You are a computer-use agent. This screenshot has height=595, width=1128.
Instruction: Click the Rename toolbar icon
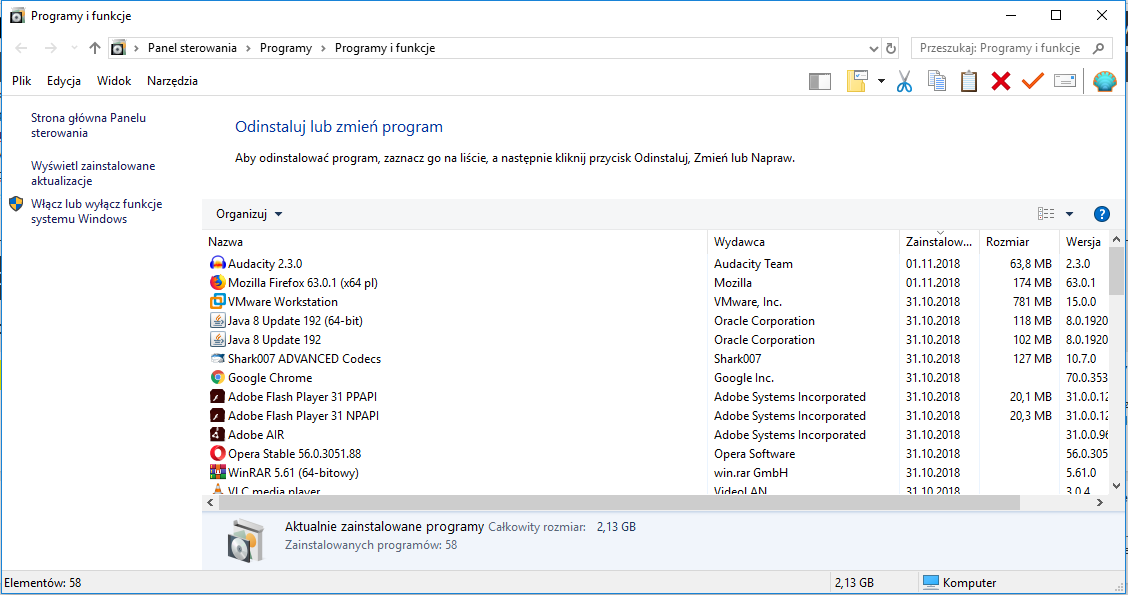[x=1065, y=81]
